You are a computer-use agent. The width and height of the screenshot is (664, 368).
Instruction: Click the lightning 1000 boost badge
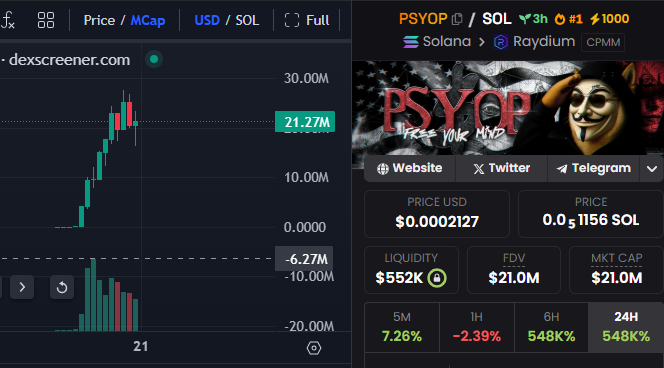pyautogui.click(x=609, y=19)
